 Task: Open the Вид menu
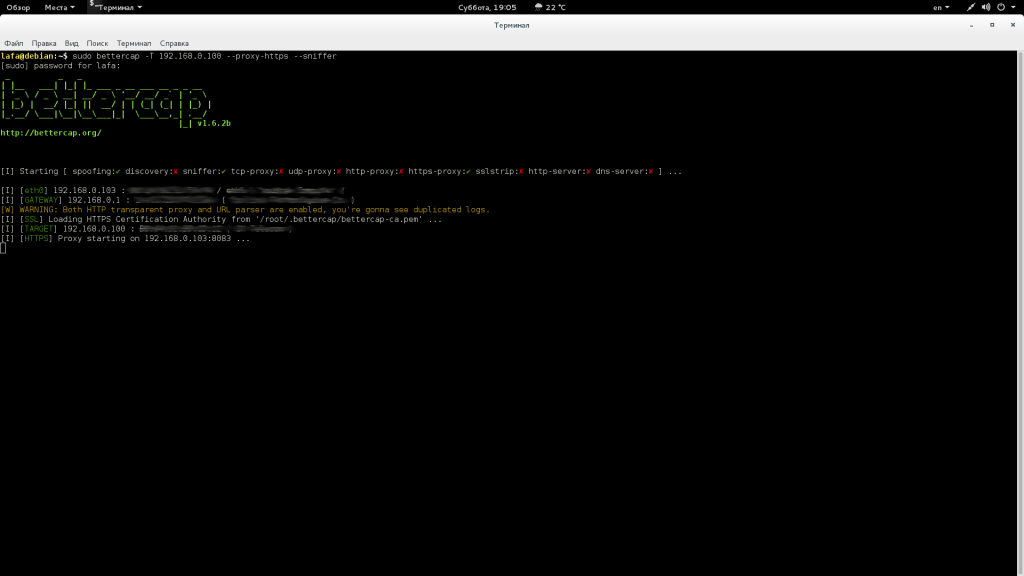(71, 43)
